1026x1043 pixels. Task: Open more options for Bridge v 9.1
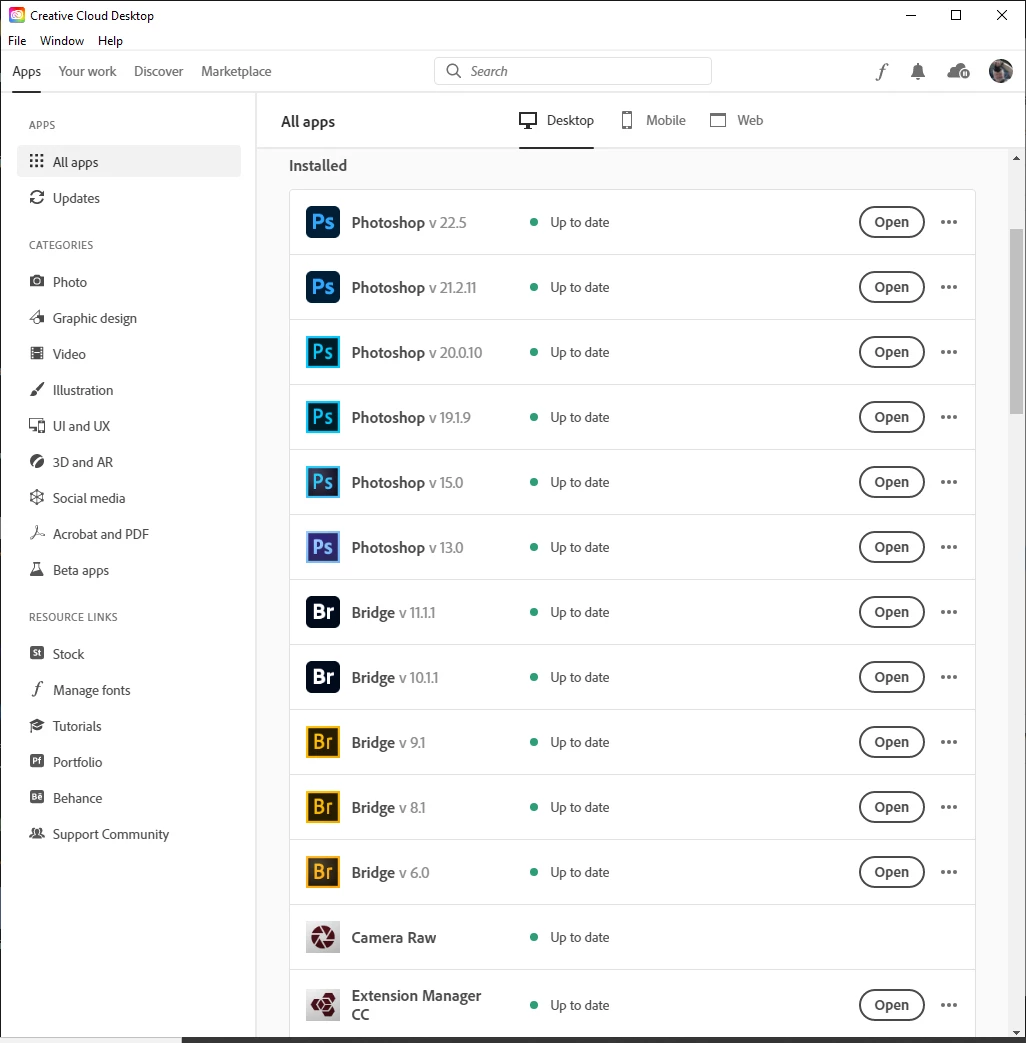point(949,742)
